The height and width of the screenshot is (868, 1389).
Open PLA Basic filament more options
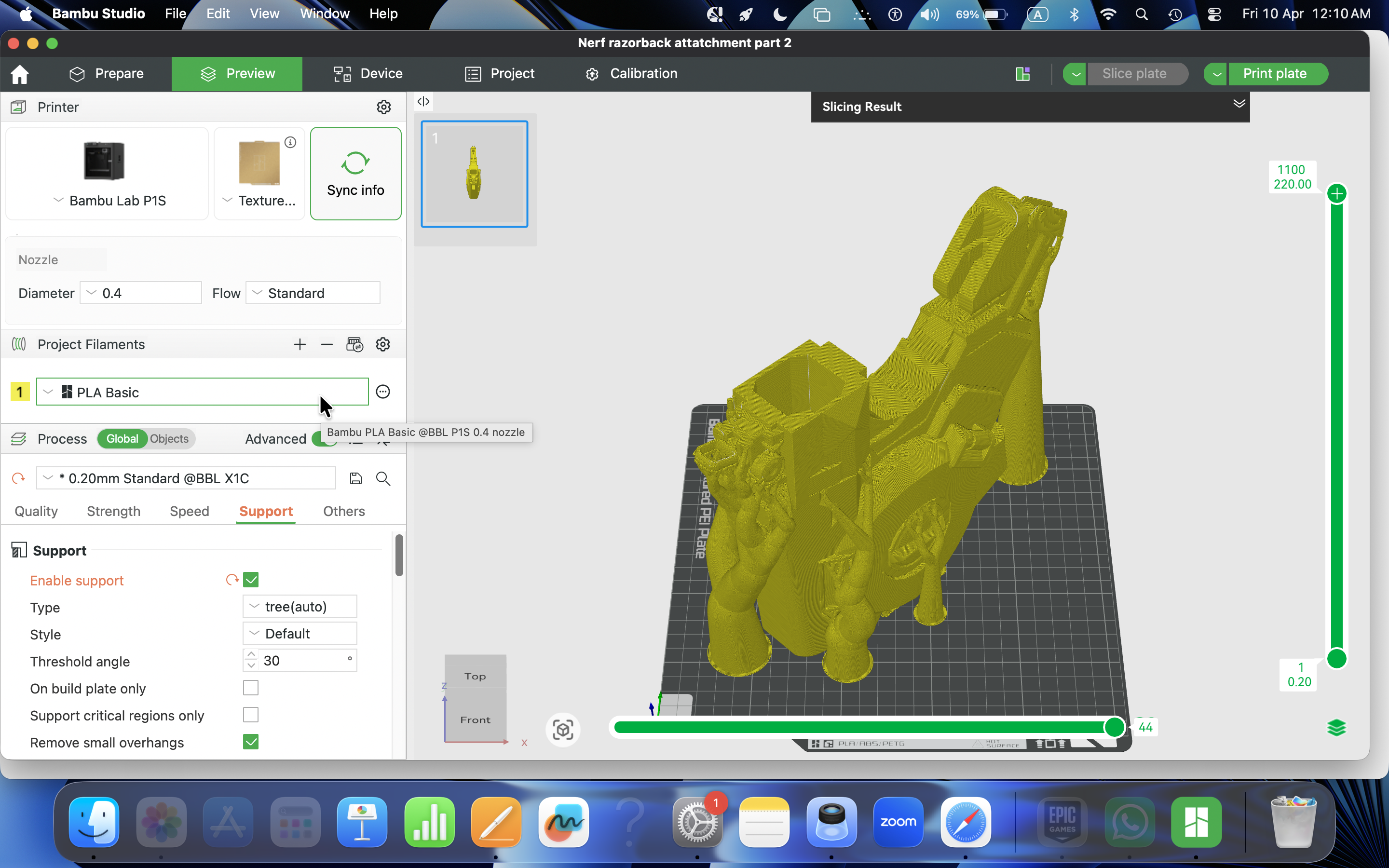tap(383, 392)
